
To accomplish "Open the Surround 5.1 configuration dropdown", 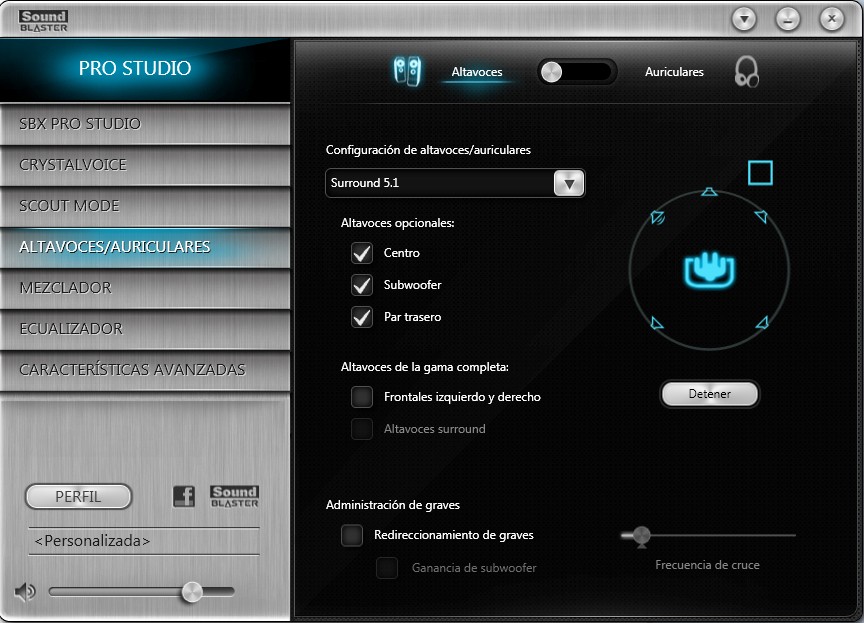I will [455, 183].
